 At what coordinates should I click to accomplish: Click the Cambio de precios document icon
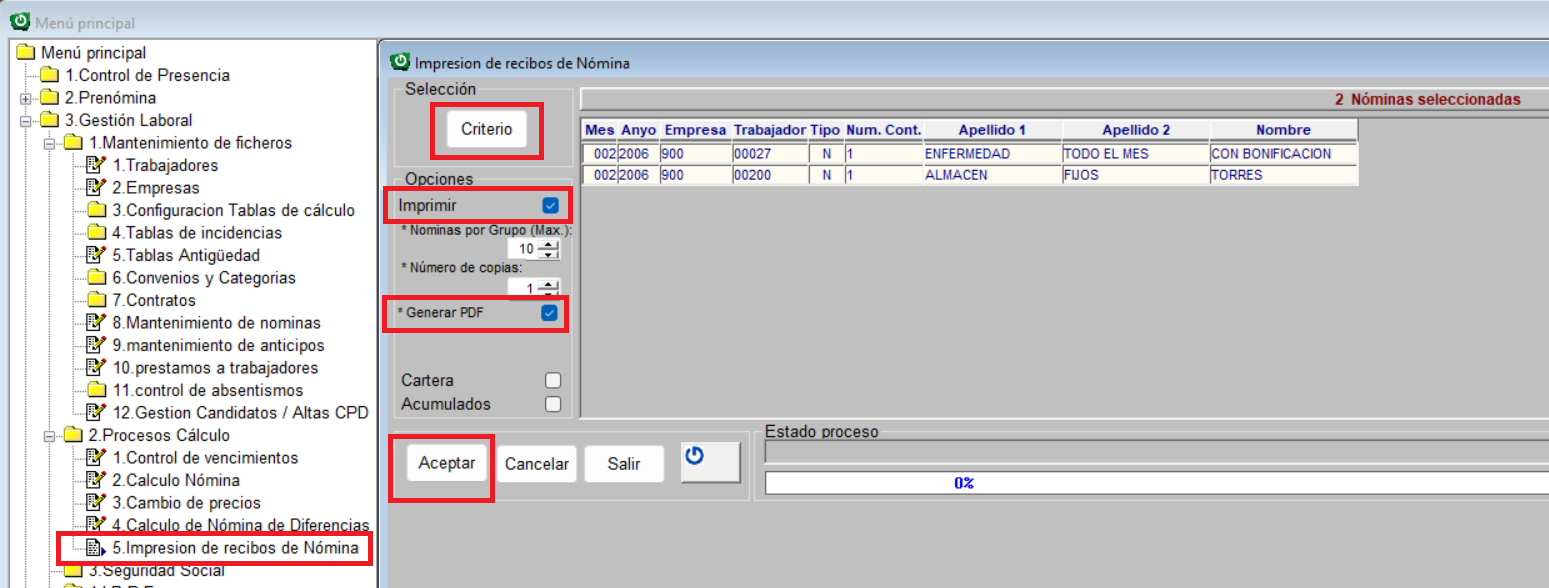click(96, 503)
